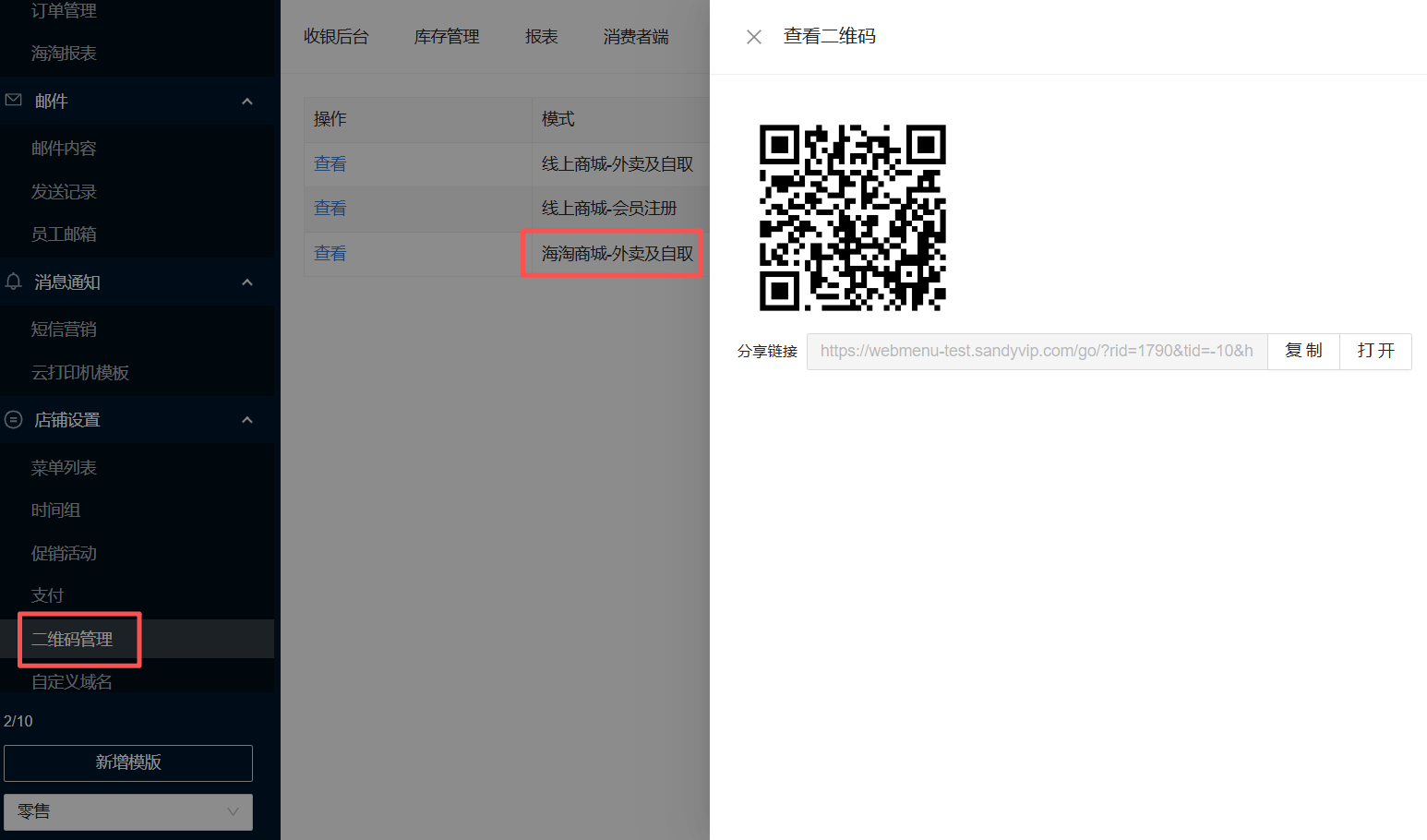Close the 查看二维码 panel with X icon
The height and width of the screenshot is (840, 1427).
click(754, 37)
